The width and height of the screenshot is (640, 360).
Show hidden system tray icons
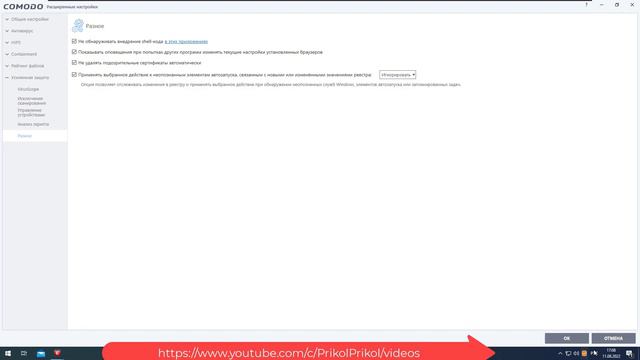[560, 353]
